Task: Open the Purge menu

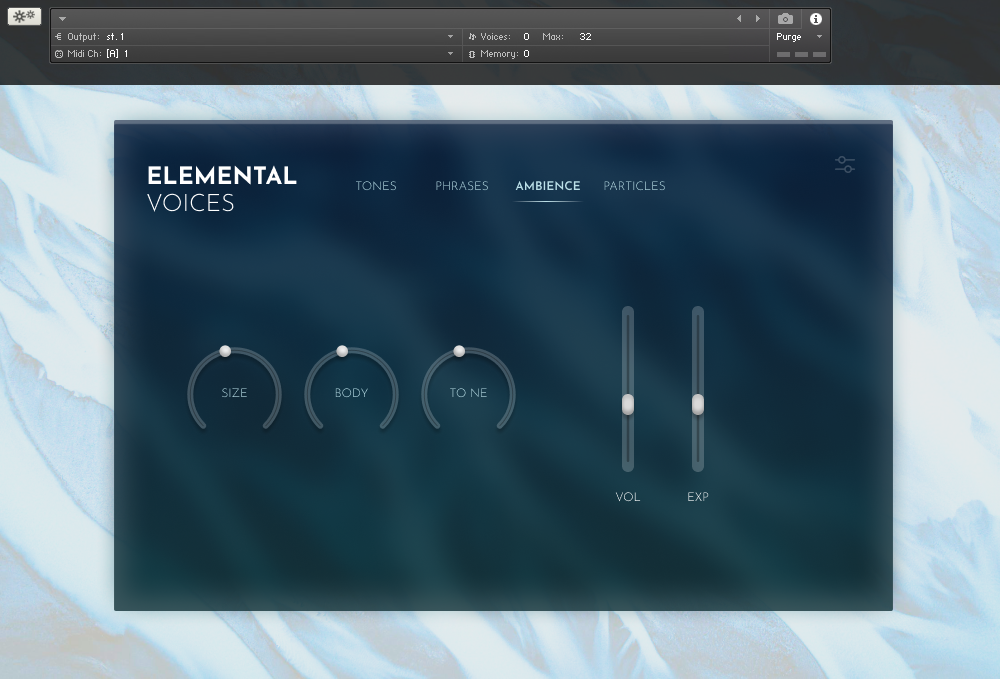Action: pyautogui.click(x=799, y=37)
